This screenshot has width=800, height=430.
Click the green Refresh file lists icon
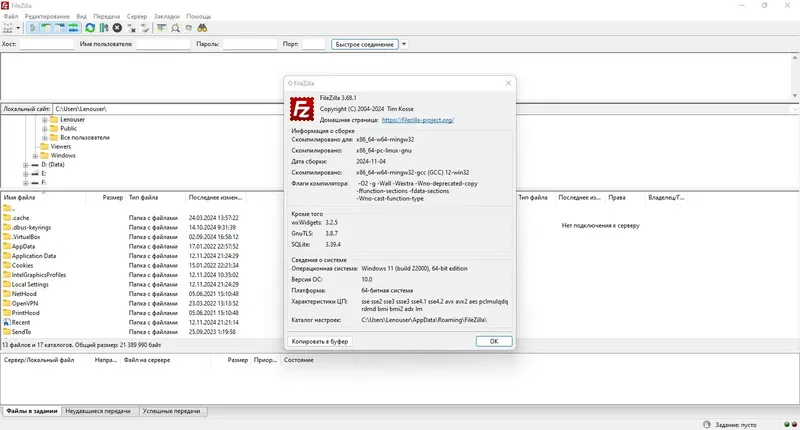pyautogui.click(x=90, y=28)
